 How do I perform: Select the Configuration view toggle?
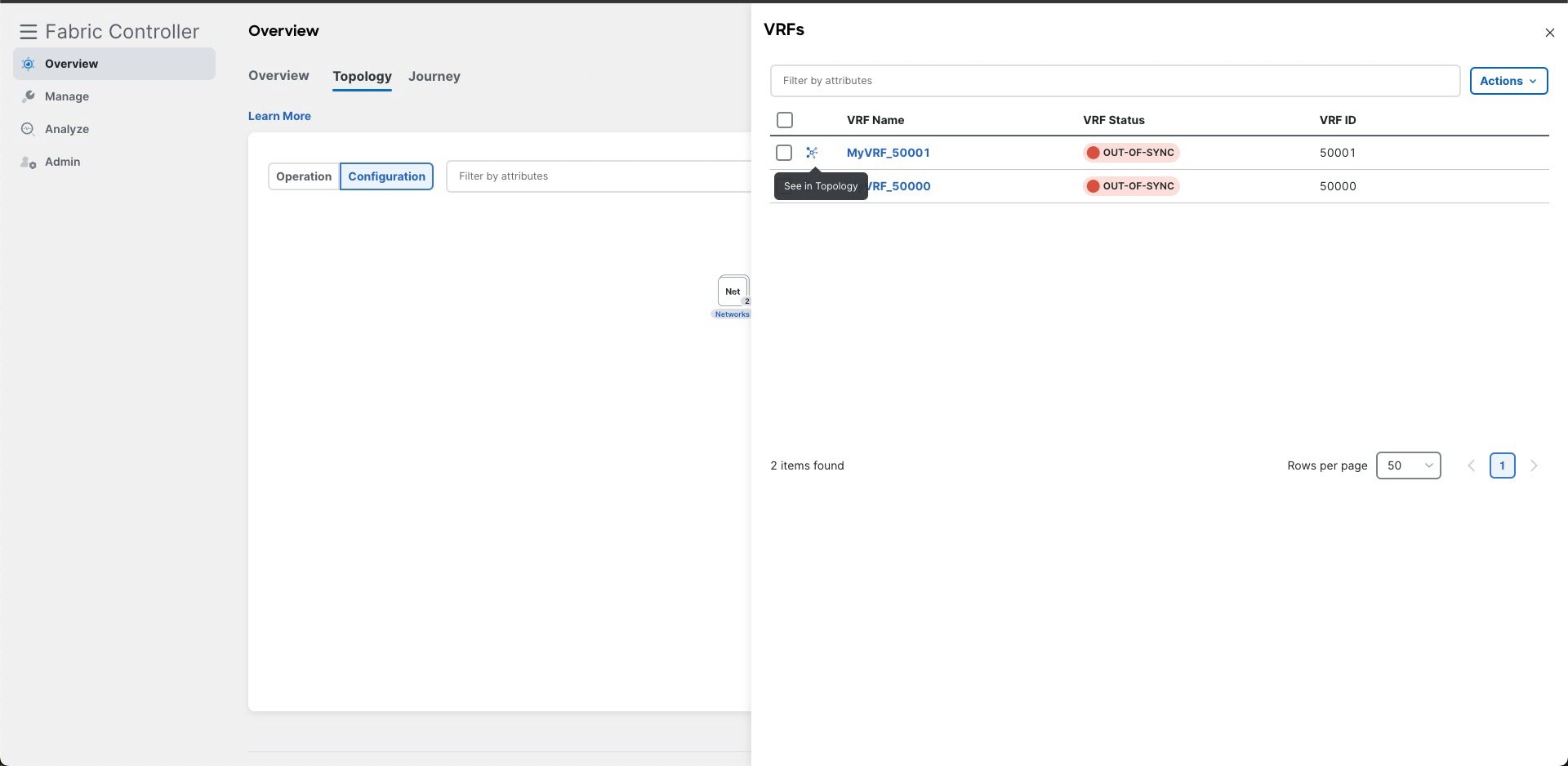click(x=386, y=176)
